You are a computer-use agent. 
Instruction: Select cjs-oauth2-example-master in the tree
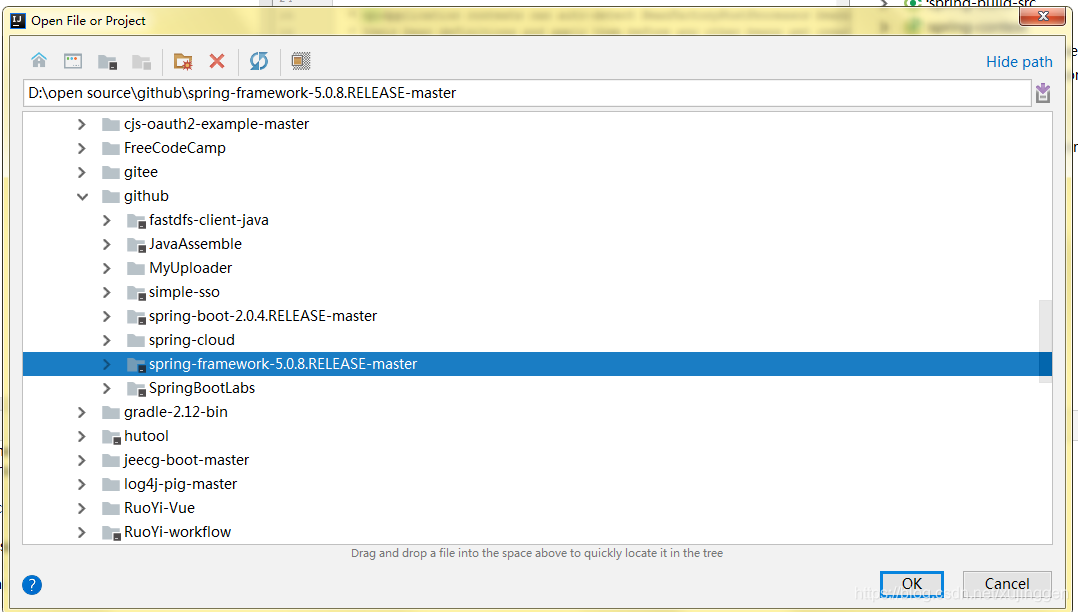click(x=216, y=124)
